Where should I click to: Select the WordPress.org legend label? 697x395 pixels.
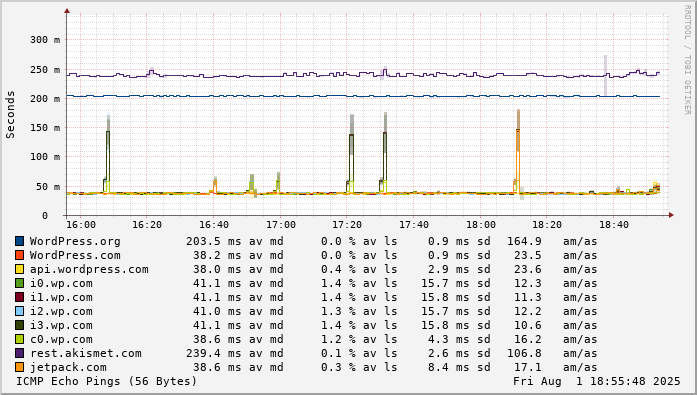click(x=75, y=241)
